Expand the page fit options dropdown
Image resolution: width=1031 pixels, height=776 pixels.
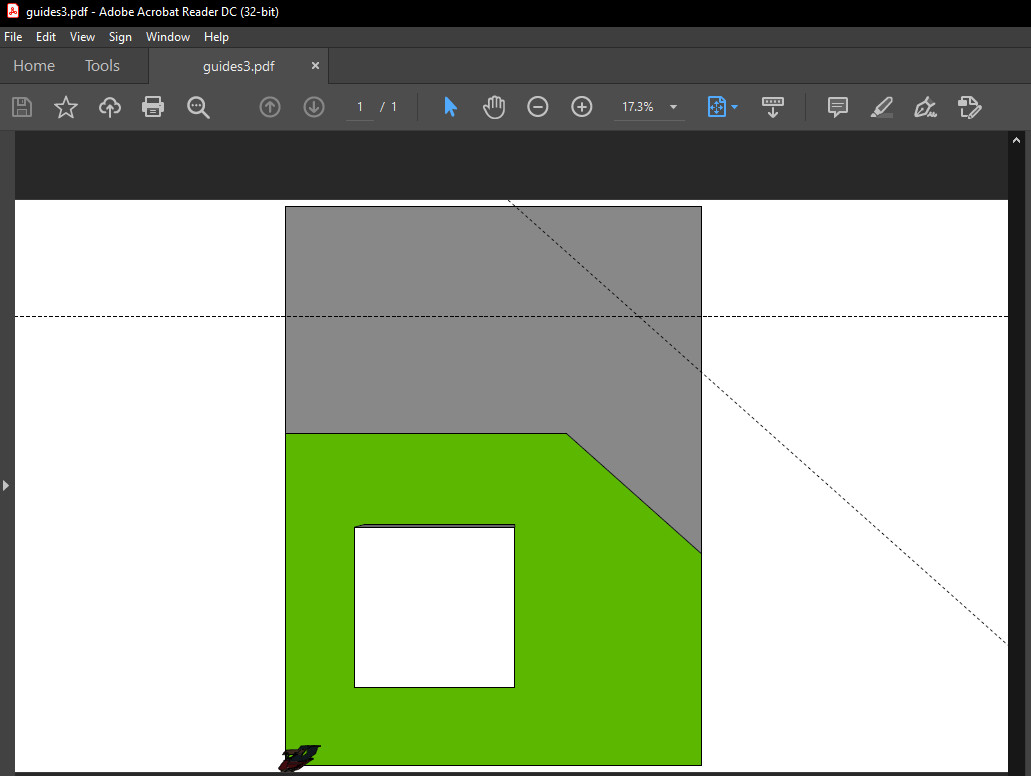click(735, 107)
